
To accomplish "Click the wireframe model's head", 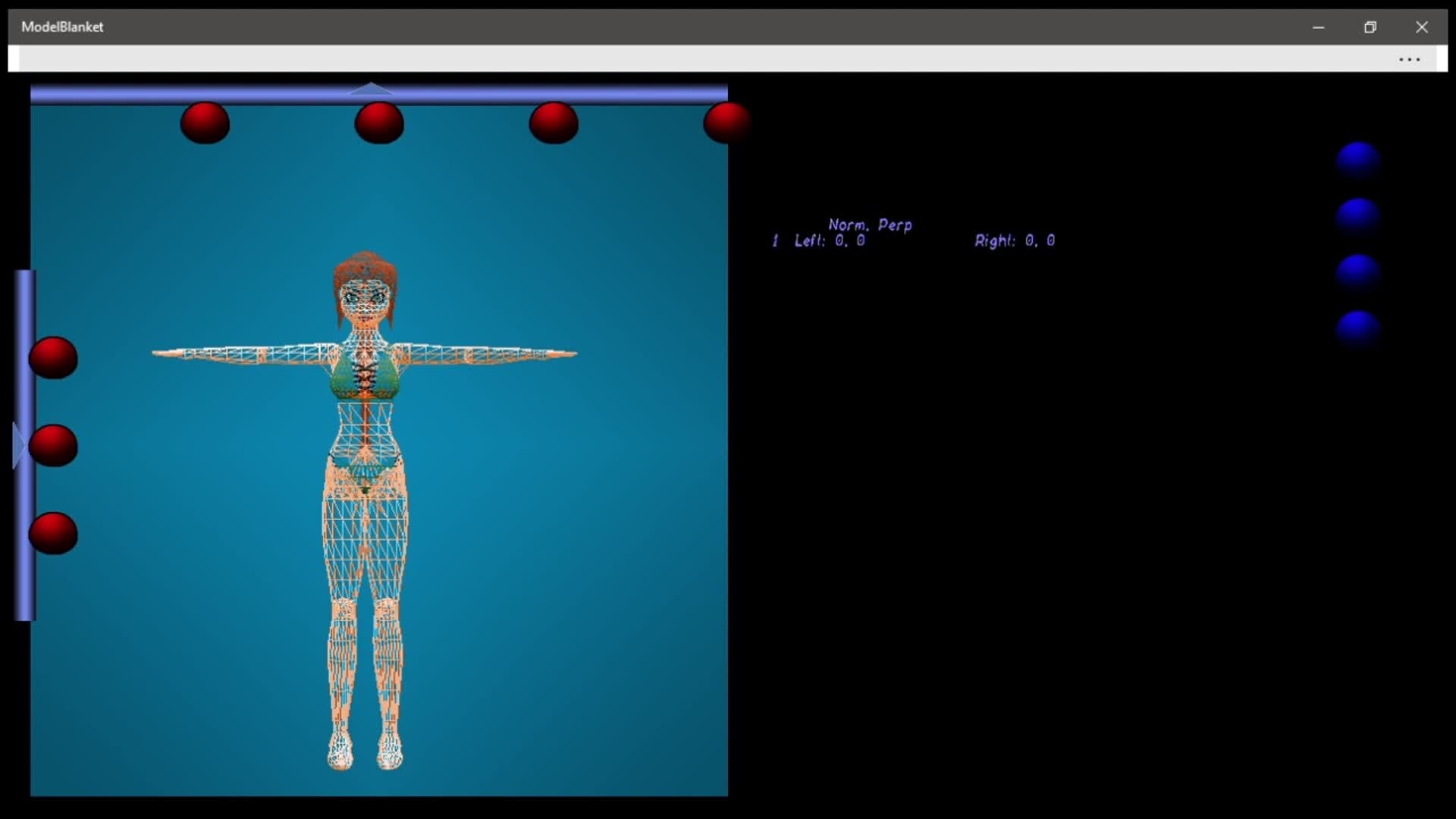I will (365, 292).
